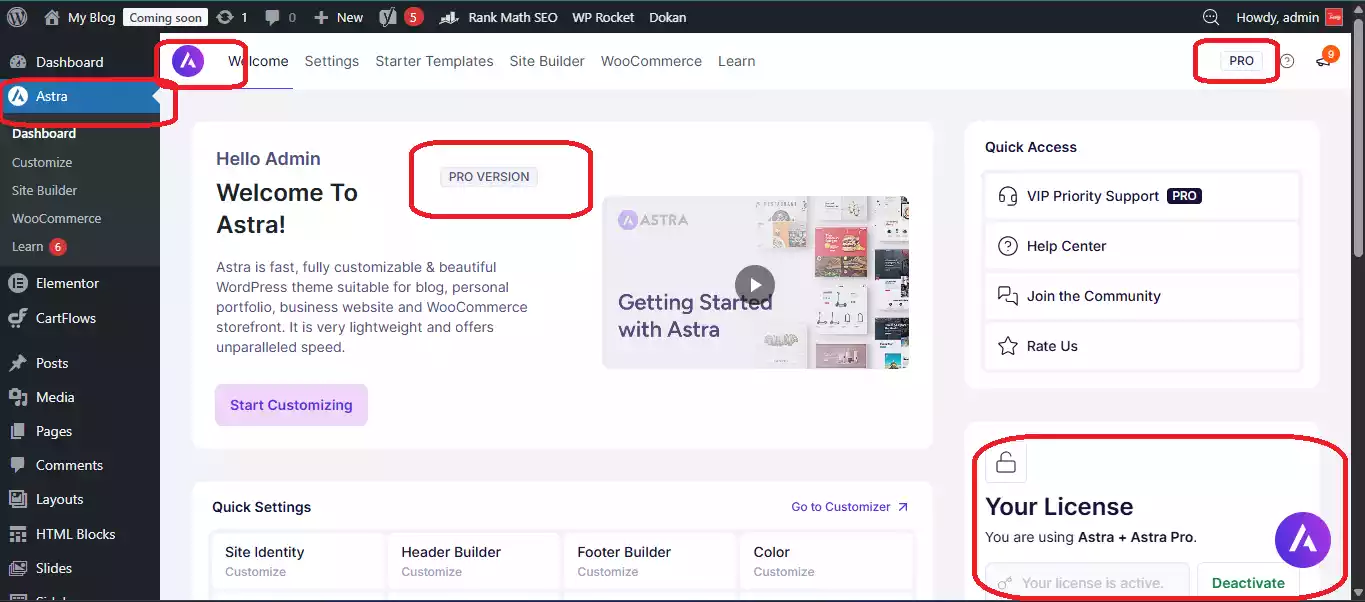Open Help Center quick access link
Screen dimensions: 1365x602
tap(1142, 246)
